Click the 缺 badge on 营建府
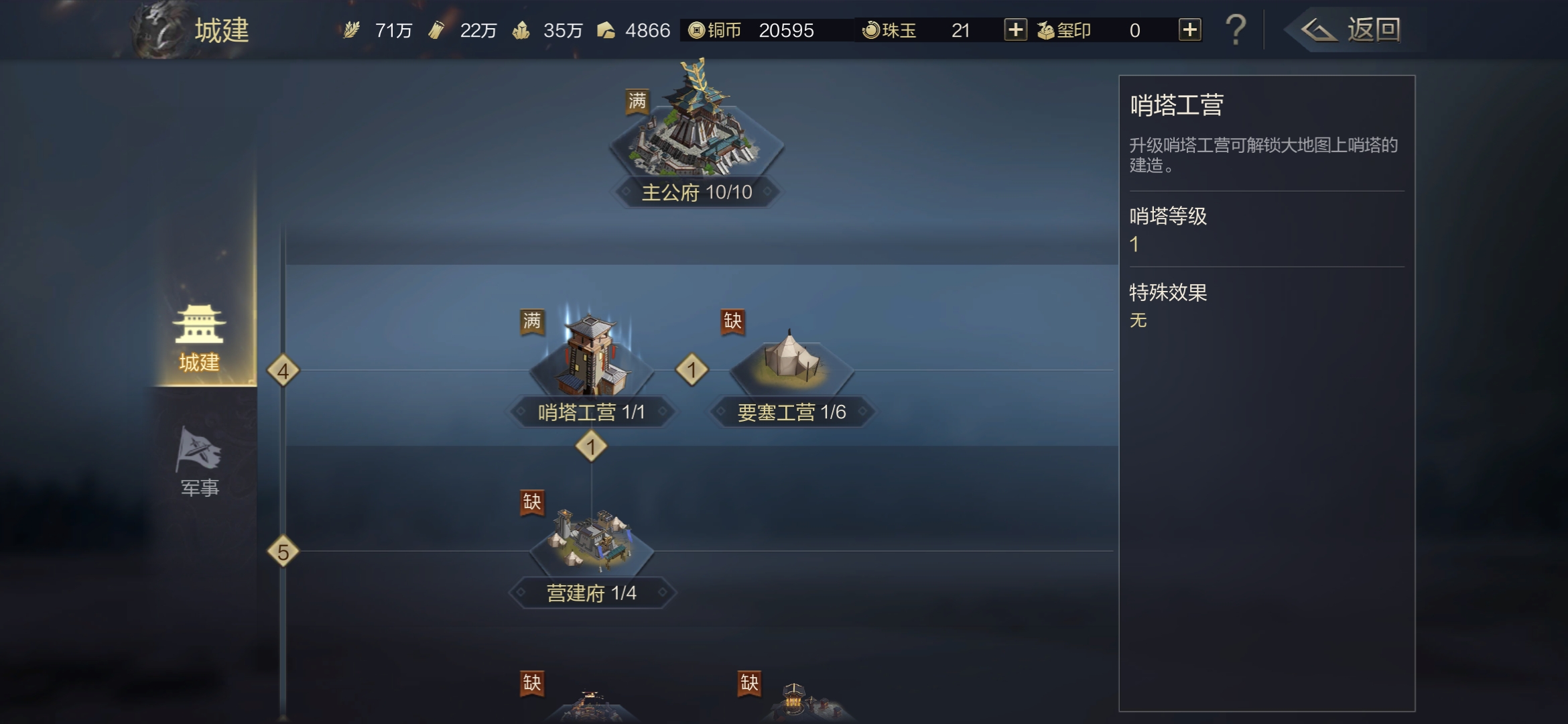Screen dimensions: 1568x724 click(x=532, y=502)
